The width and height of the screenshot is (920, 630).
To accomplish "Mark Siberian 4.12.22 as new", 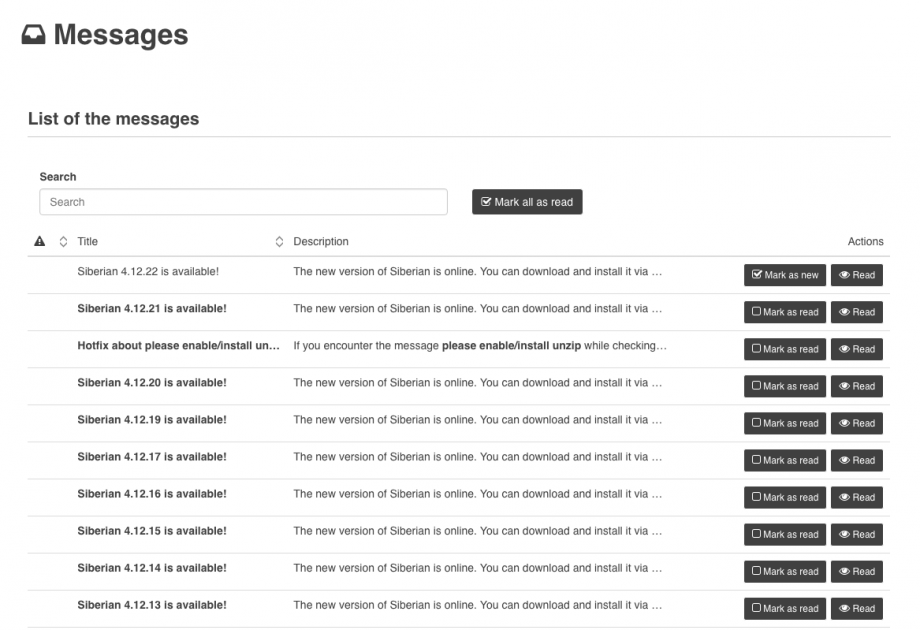I will [x=784, y=275].
